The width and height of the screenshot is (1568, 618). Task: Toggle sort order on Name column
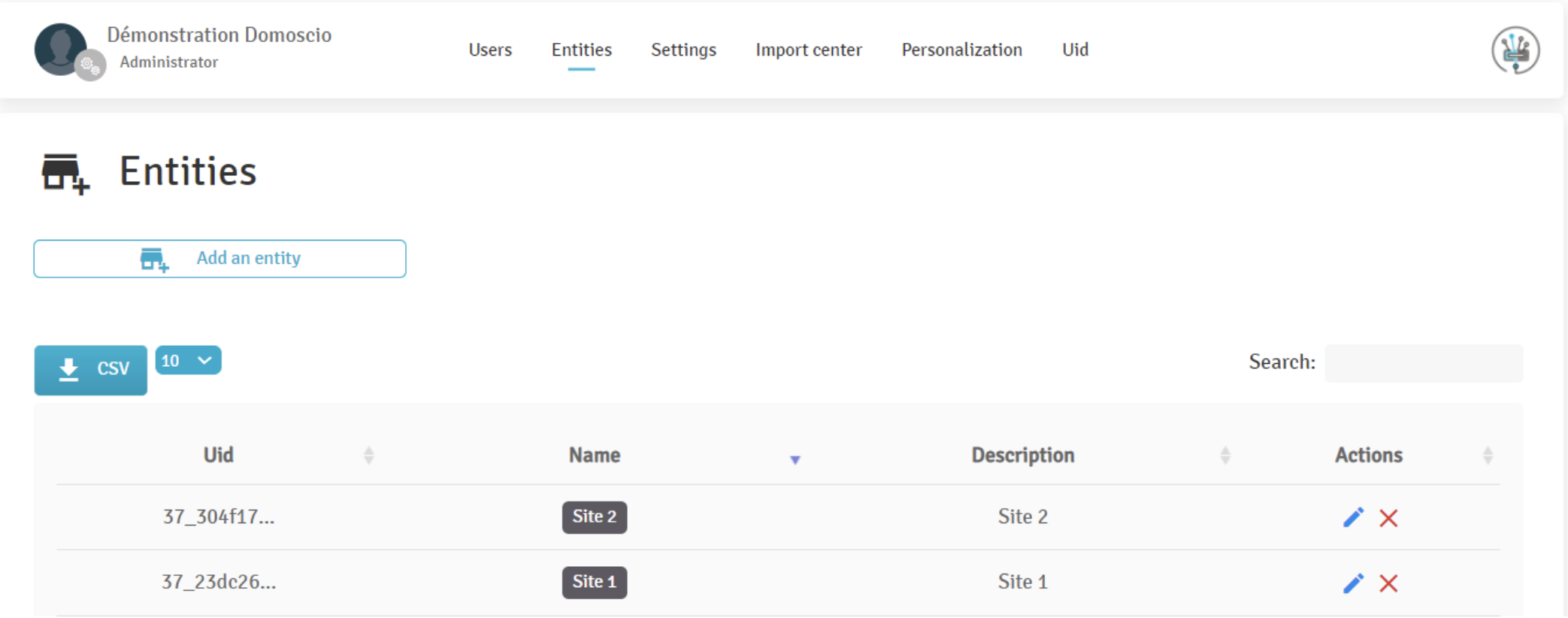pyautogui.click(x=795, y=459)
